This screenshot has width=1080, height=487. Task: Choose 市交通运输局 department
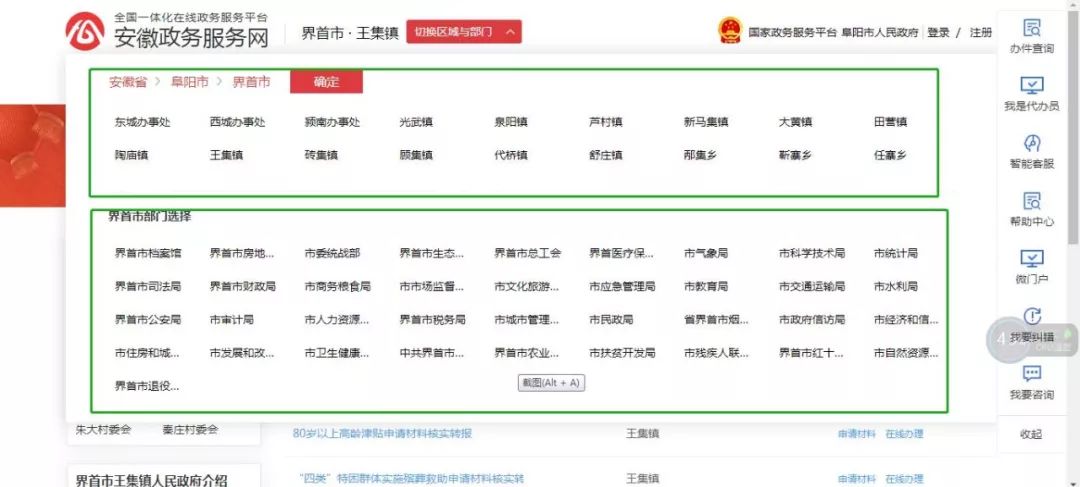[x=812, y=286]
